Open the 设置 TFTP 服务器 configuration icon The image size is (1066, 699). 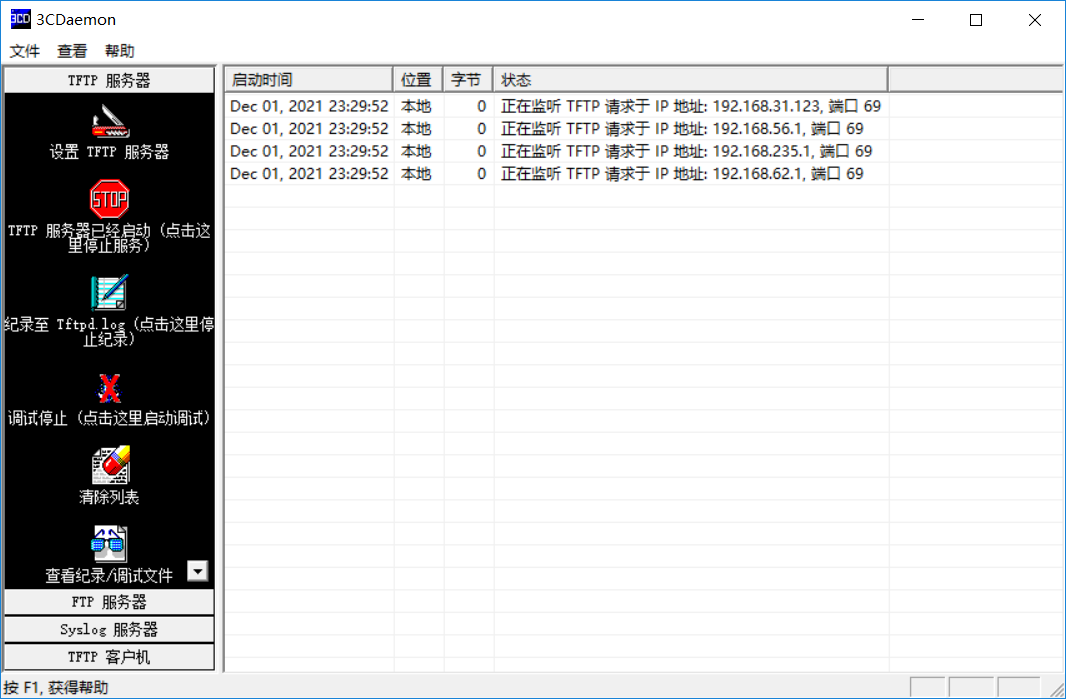tap(109, 121)
